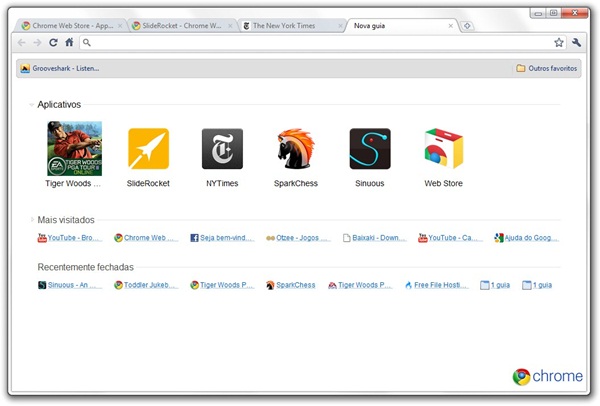Open the wrench settings menu
This screenshot has height=406, width=600.
[576, 42]
